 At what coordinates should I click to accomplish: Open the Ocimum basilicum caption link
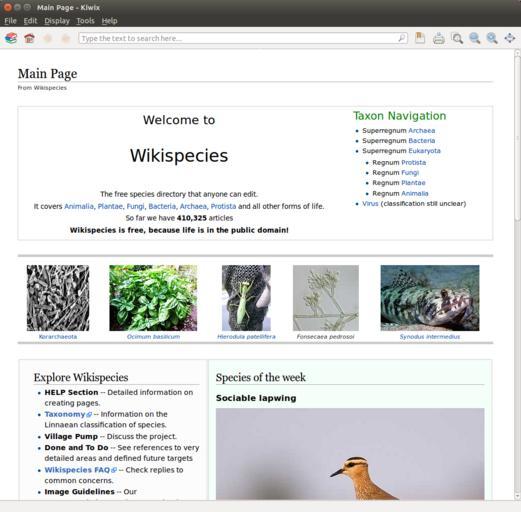point(153,337)
